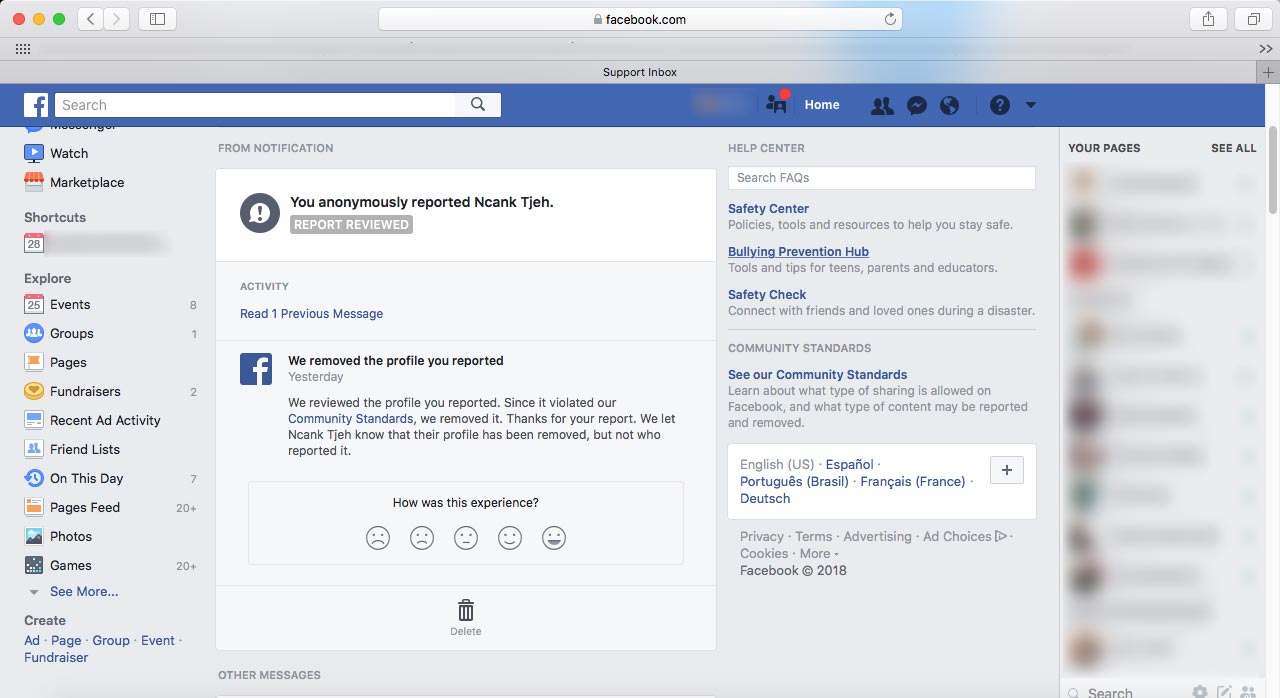Open Marketplace from the left sidebar
Screen dimensions: 1280x698
(x=87, y=182)
